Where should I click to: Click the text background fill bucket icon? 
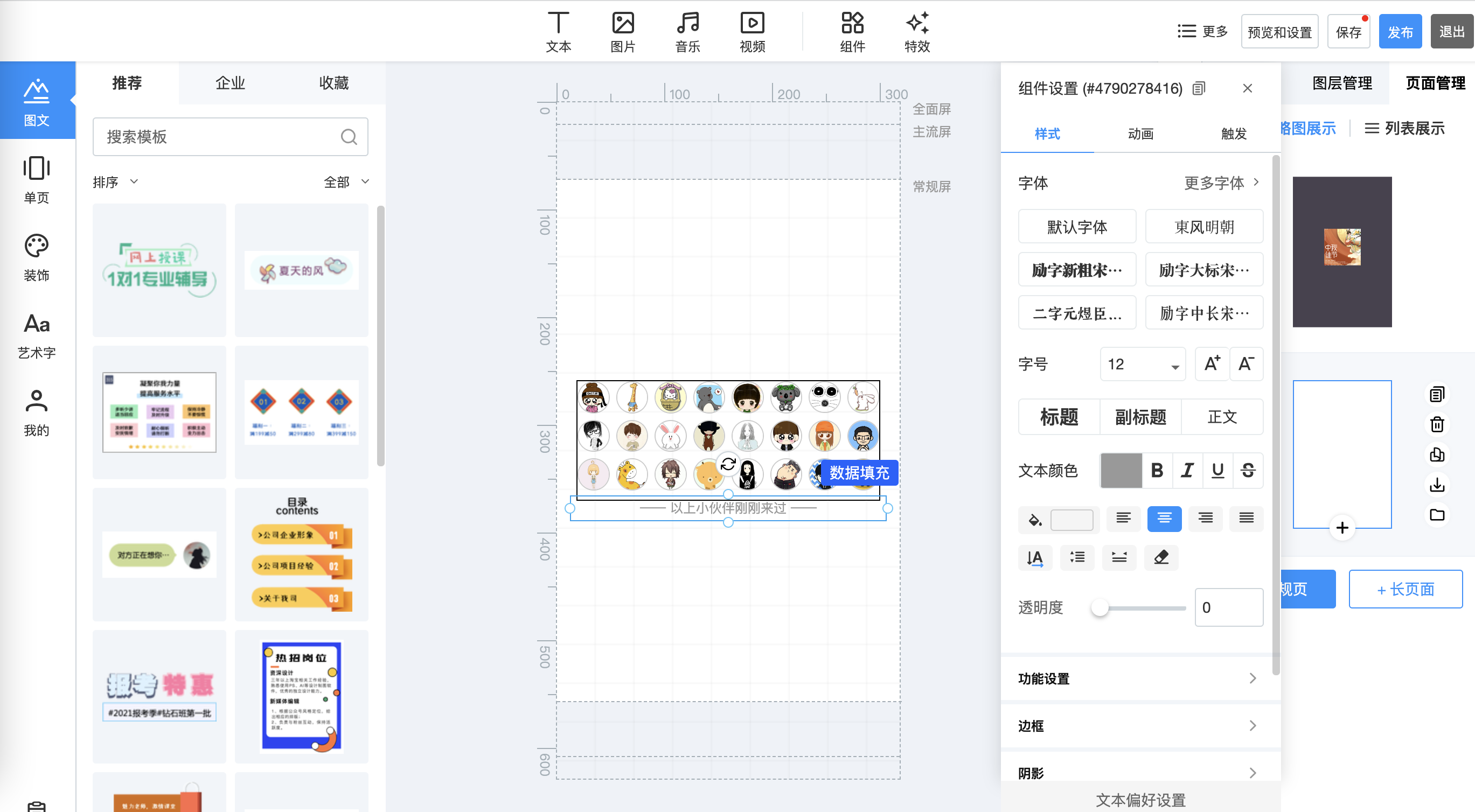tap(1034, 520)
